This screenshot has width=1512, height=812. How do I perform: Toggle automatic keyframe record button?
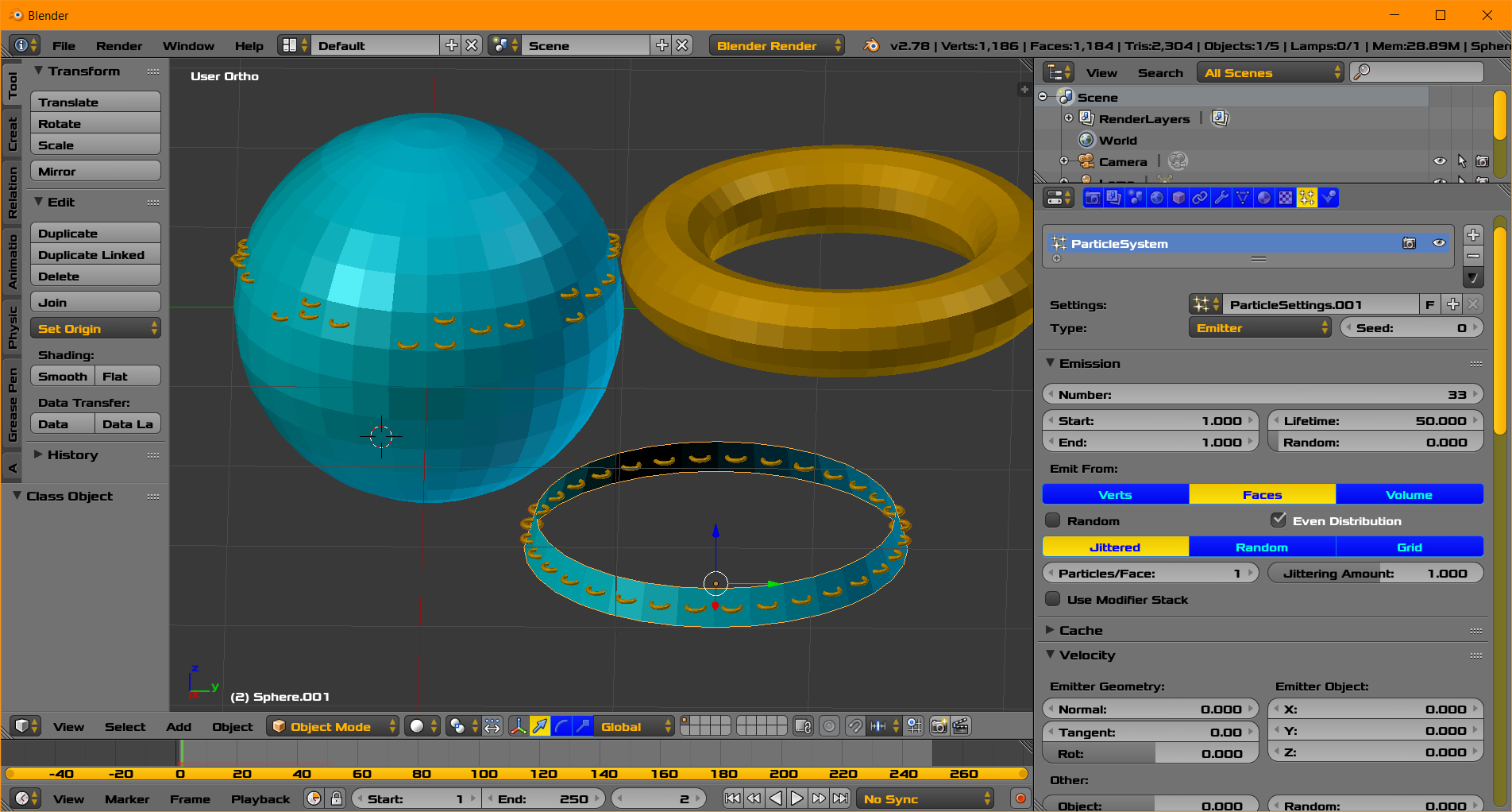tap(1020, 798)
